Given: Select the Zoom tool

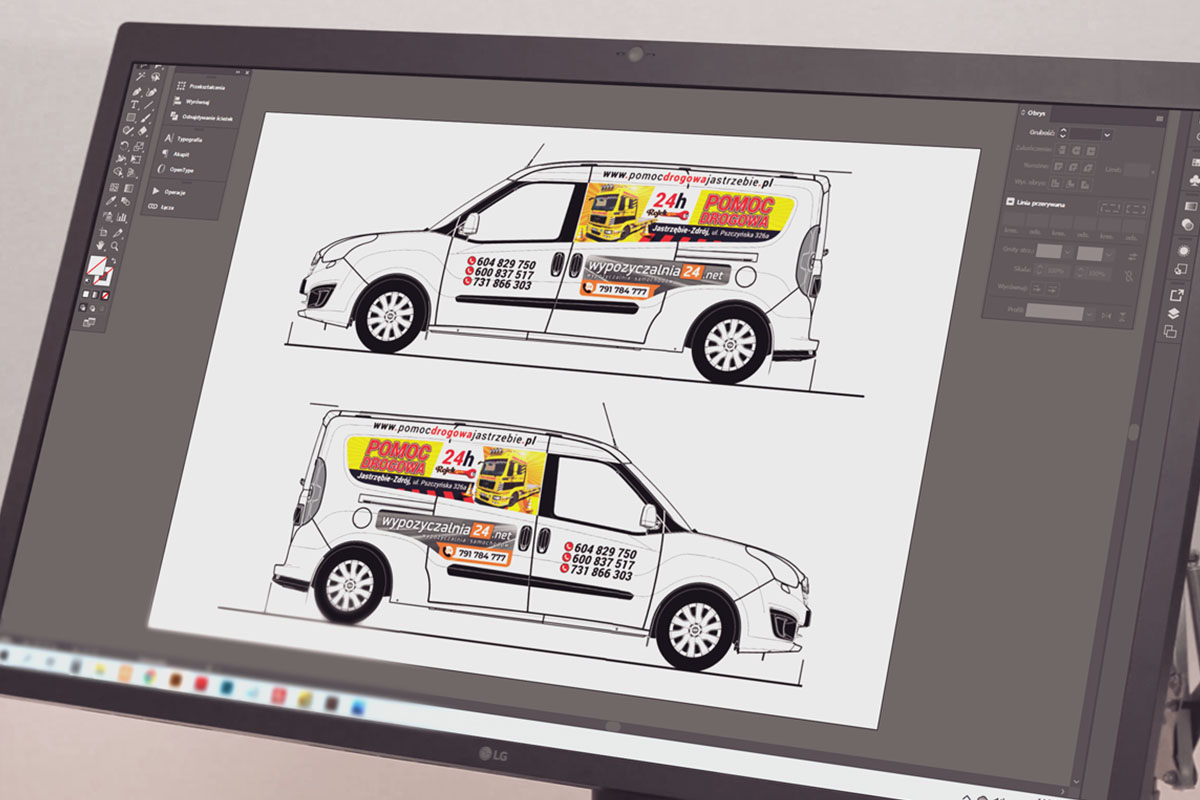Looking at the screenshot, I should (116, 245).
